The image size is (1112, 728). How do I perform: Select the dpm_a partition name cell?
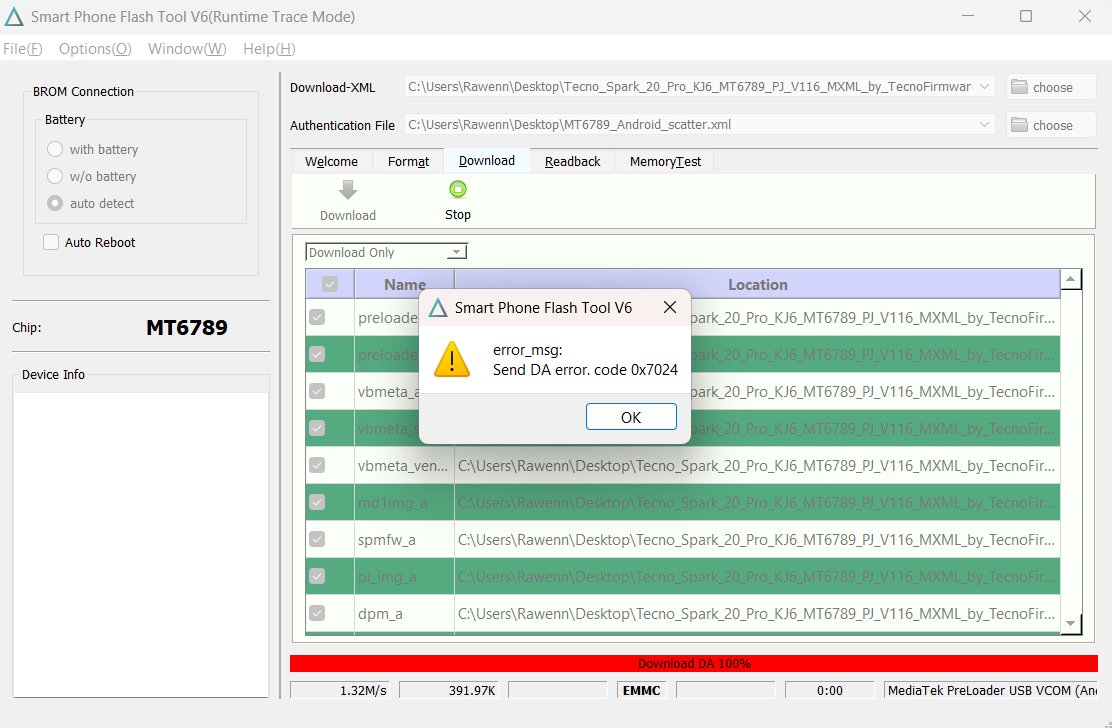404,613
